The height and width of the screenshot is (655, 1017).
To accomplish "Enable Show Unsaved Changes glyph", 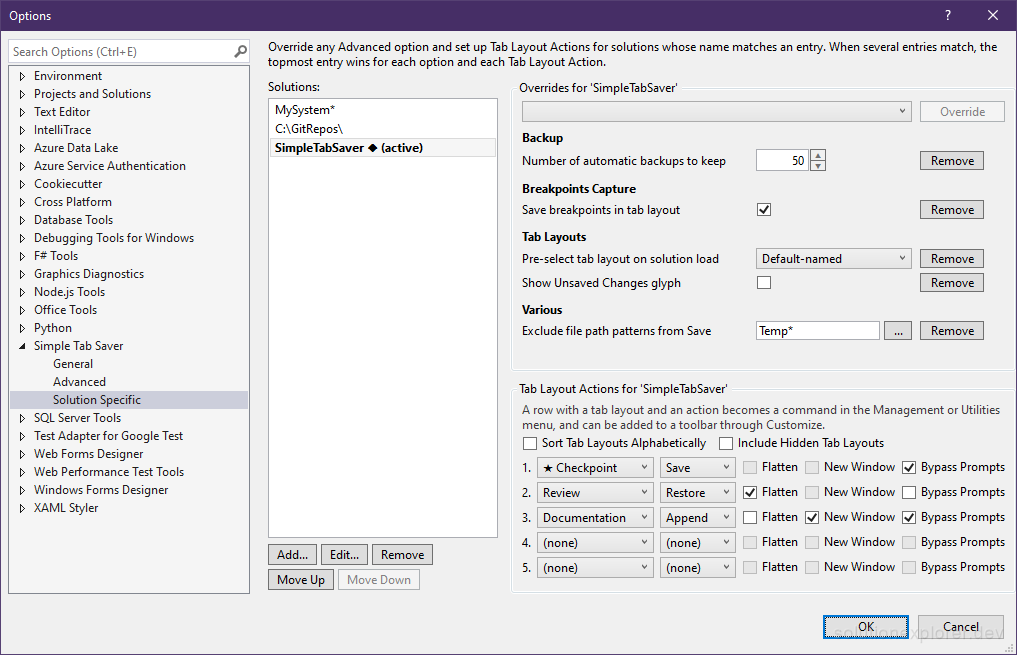I will point(764,283).
